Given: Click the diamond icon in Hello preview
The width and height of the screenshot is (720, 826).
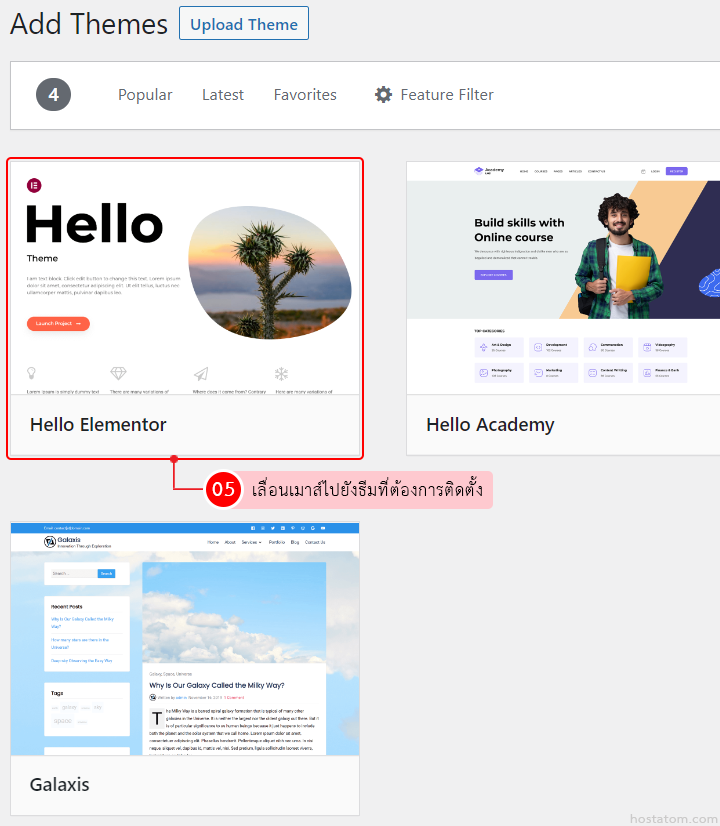Looking at the screenshot, I should [x=118, y=373].
